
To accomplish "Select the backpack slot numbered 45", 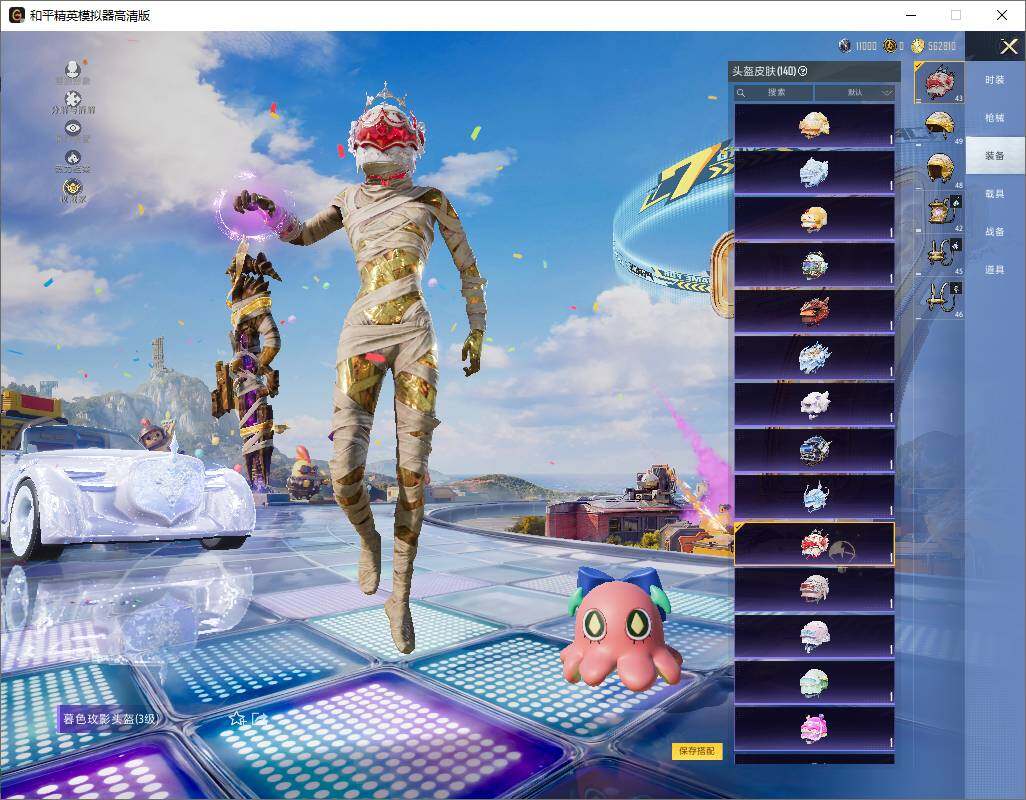I will pos(940,255).
